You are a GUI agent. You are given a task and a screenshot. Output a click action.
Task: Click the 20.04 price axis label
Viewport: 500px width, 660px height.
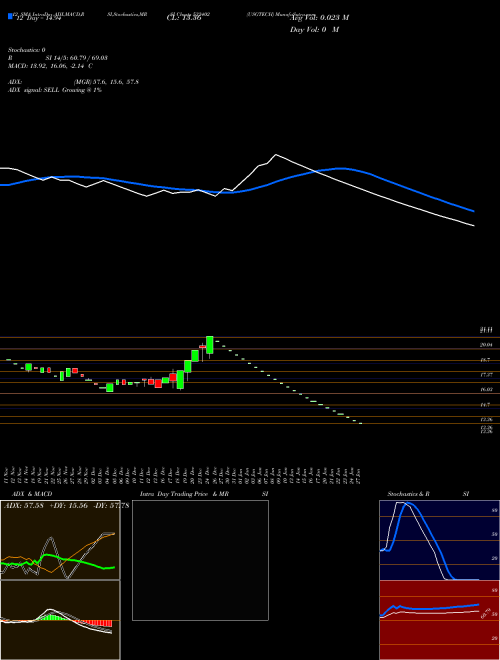pos(486,345)
